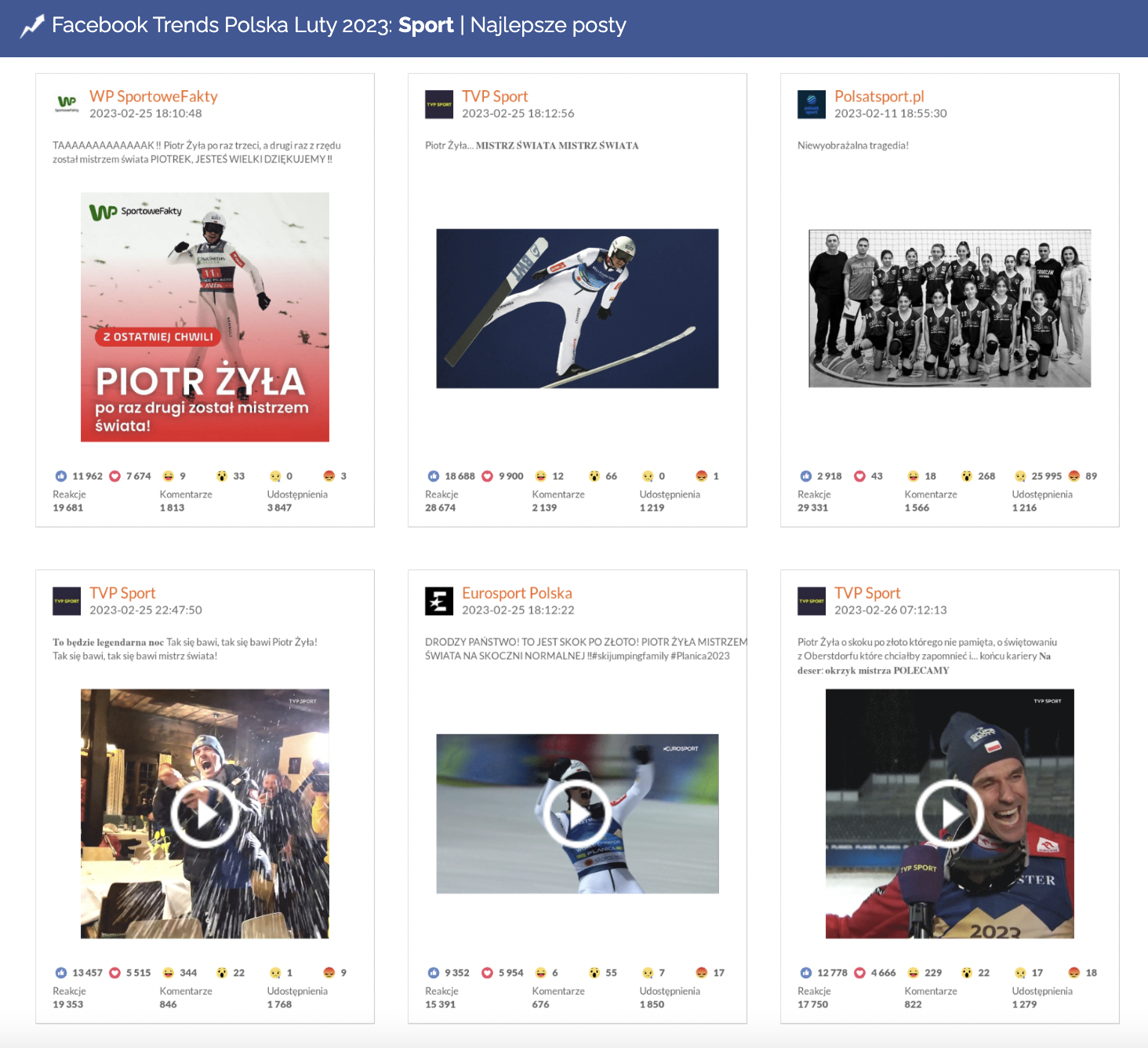Click the sad reaction icon on Polsatsport.pl post

(x=1020, y=476)
